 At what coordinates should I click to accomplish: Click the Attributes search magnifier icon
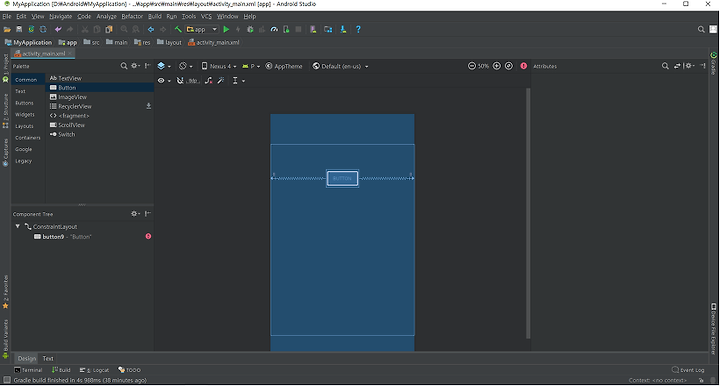click(665, 66)
